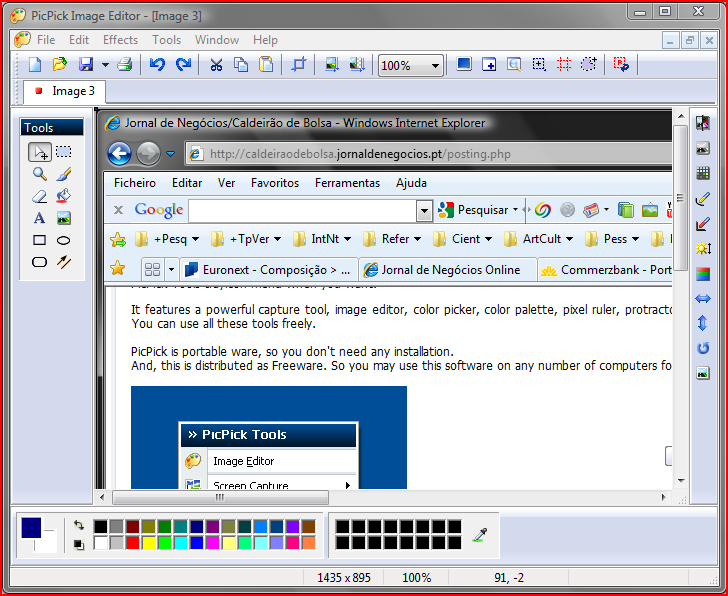Capture region using the red dashed rectangle icon
Image resolution: width=728 pixels, height=596 pixels.
click(564, 64)
